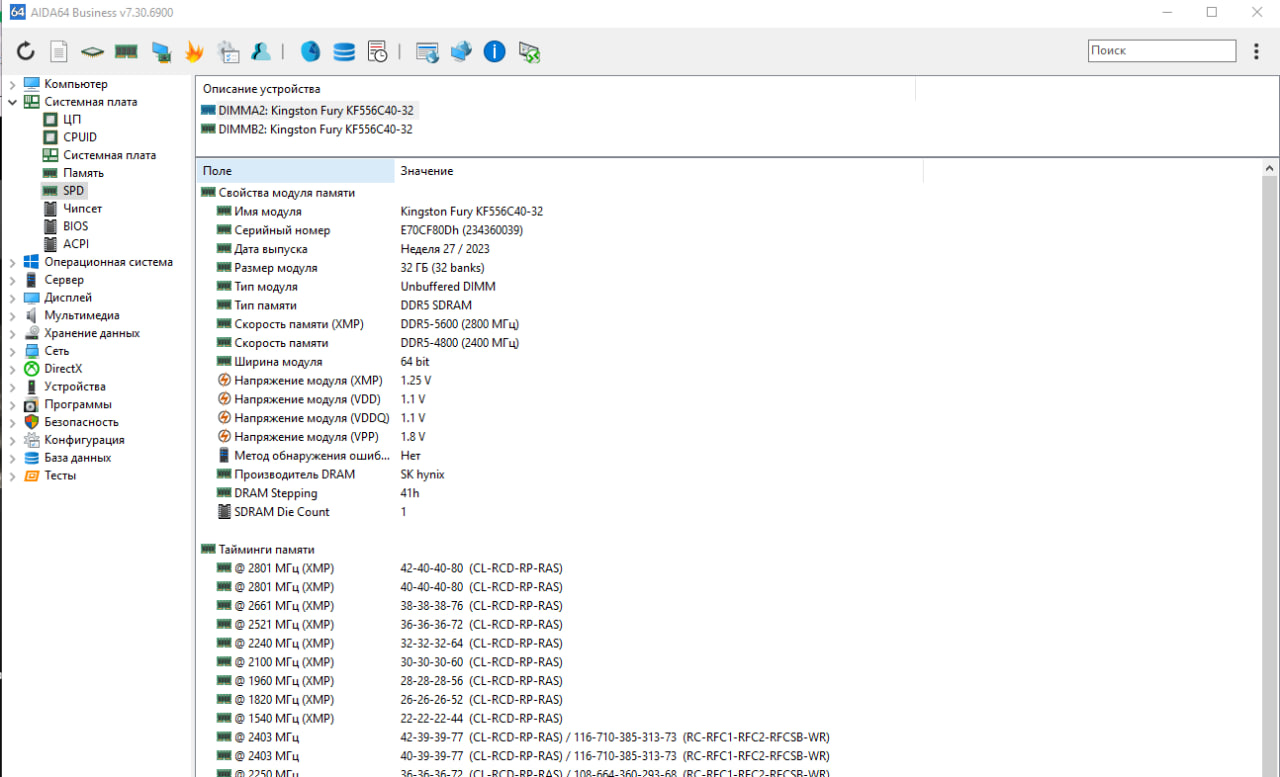Click the Поле column header
This screenshot has height=777, width=1280.
tap(295, 171)
